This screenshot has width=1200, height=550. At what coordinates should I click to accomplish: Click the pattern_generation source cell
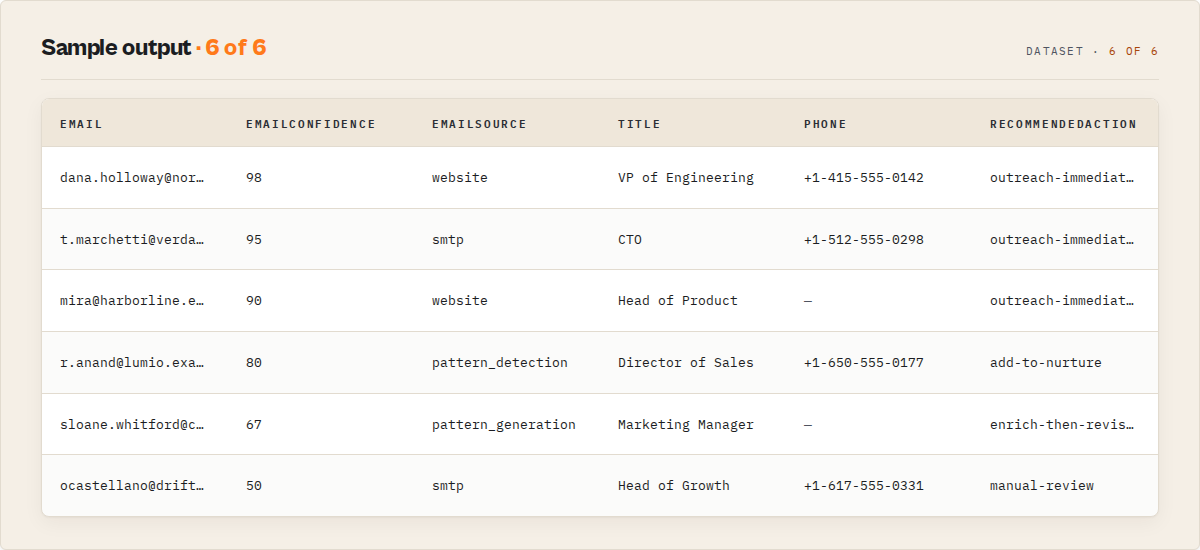coord(504,424)
